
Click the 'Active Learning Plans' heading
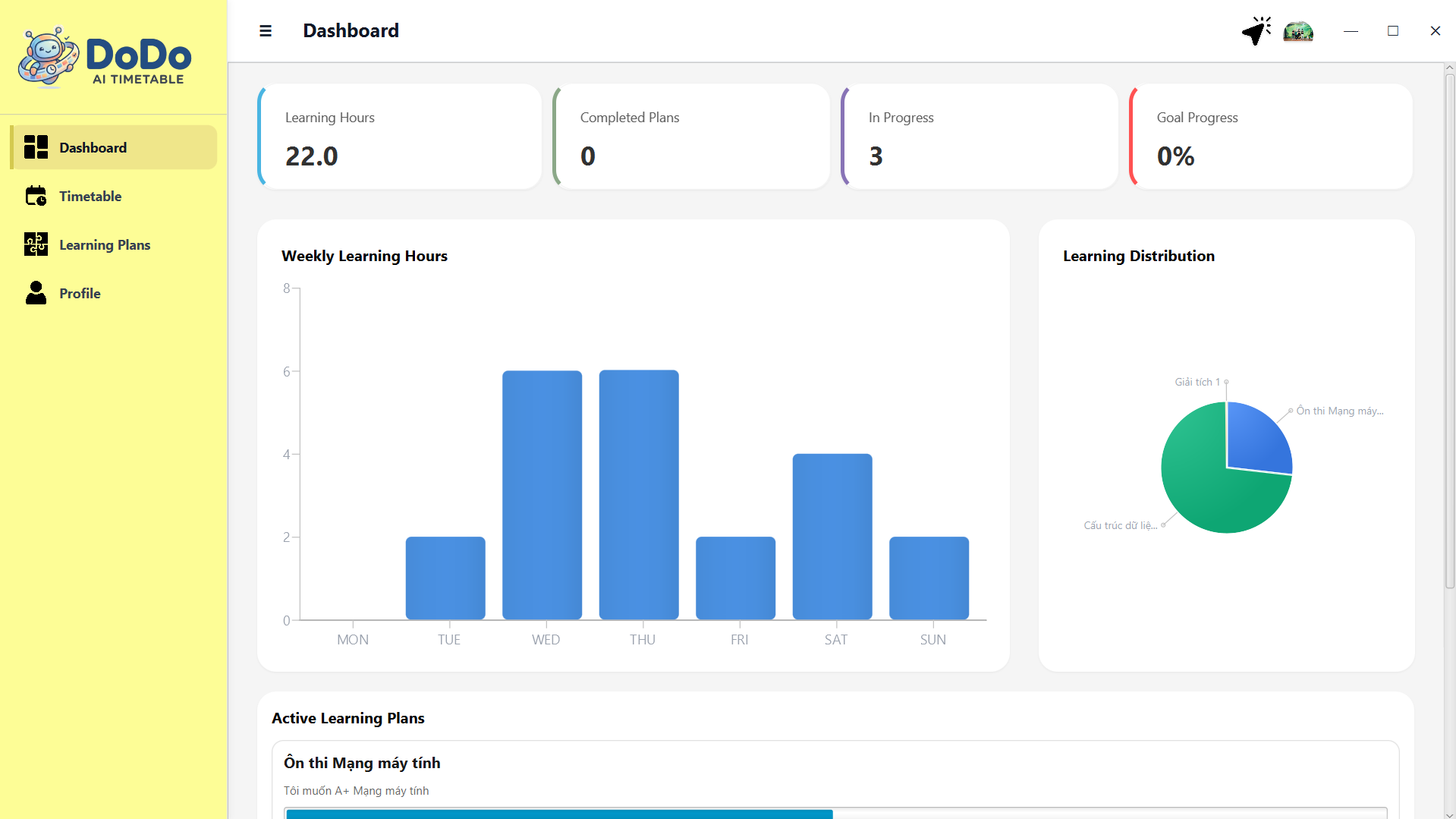[348, 718]
